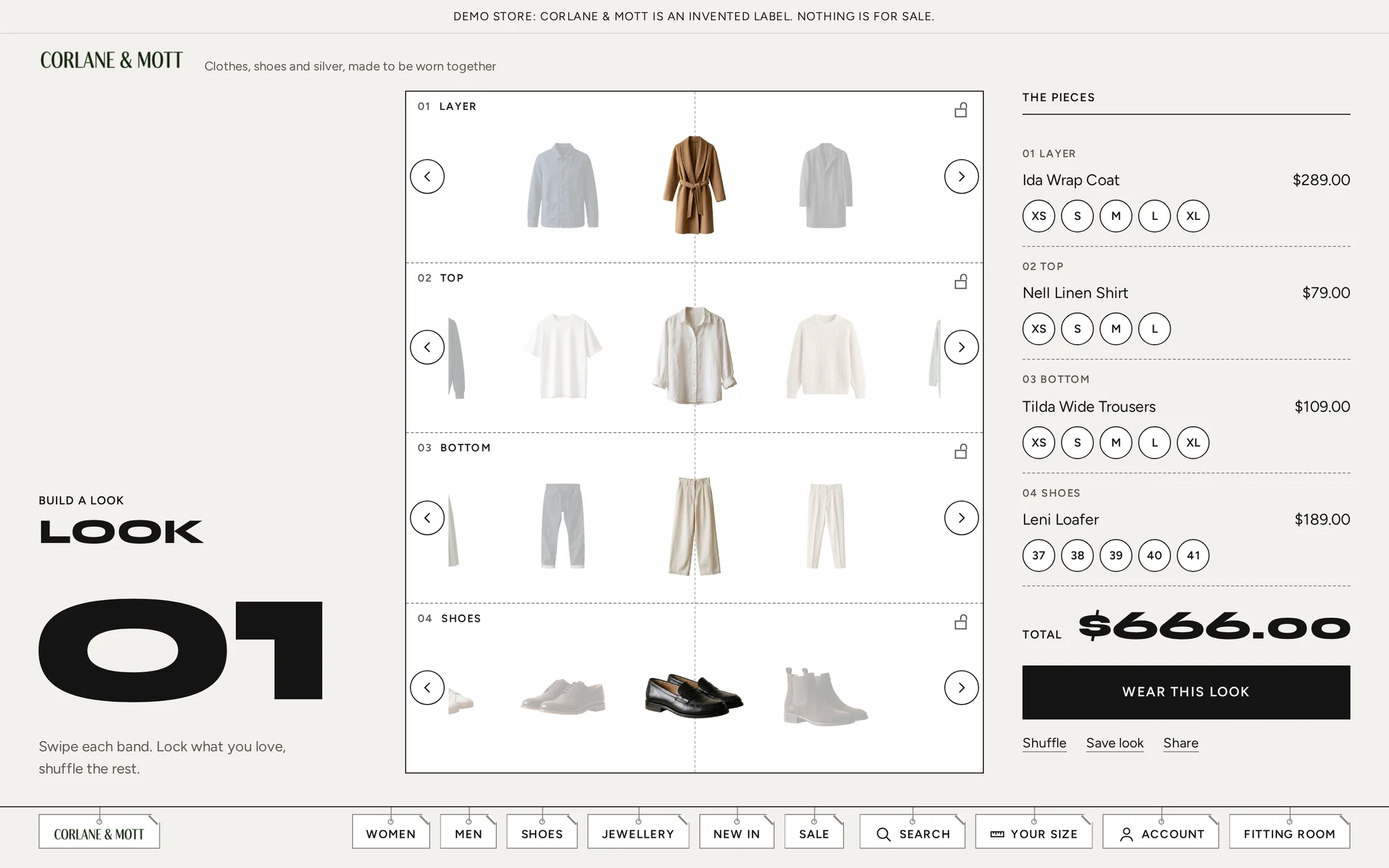Screen dimensions: 1389x868
Task: Show previous item in Layer band
Action: [427, 176]
